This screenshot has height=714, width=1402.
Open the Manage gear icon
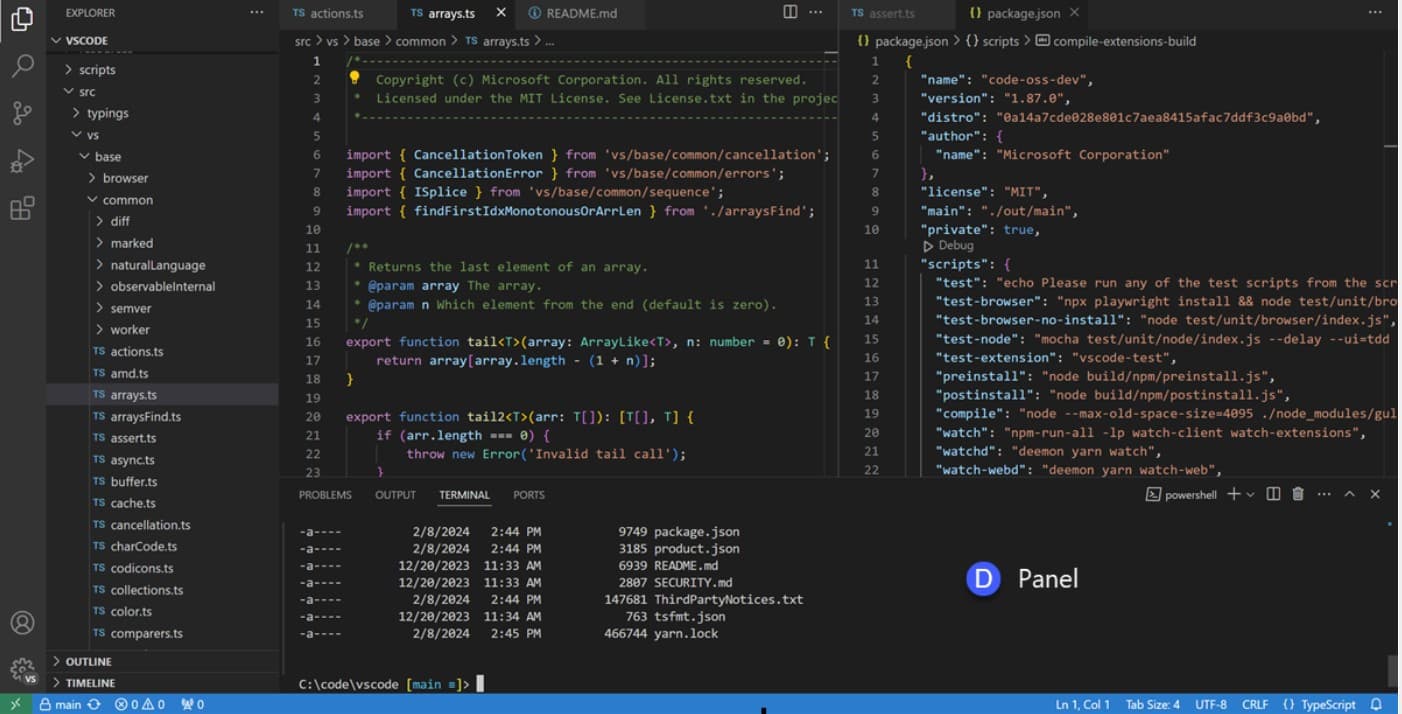[22, 669]
